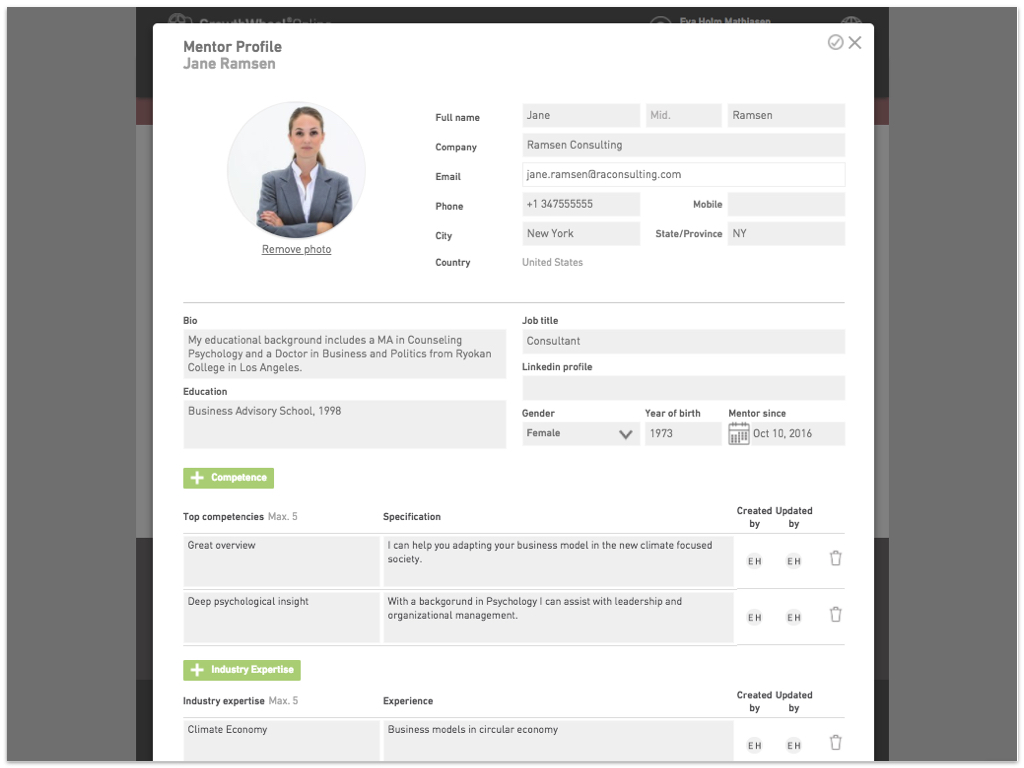Add a new Competence
Screen dimensions: 1024x768
(x=229, y=478)
